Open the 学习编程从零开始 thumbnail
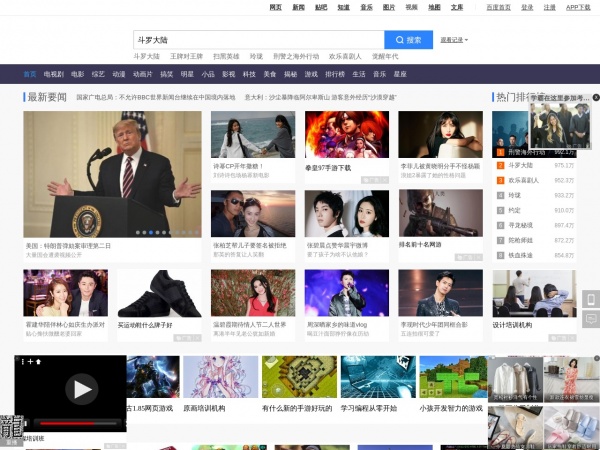The width and height of the screenshot is (600, 450). click(x=378, y=377)
